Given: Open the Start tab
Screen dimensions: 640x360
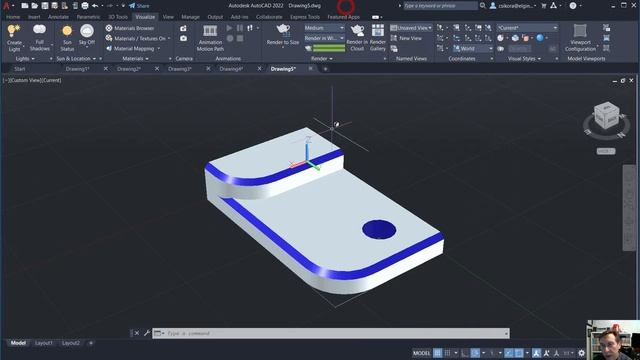Looking at the screenshot, I should click(x=19, y=69).
